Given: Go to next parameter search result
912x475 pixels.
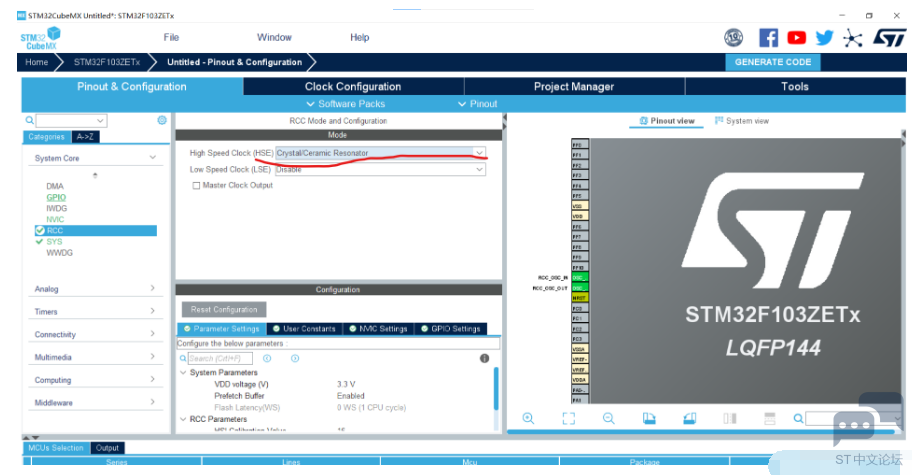Looking at the screenshot, I should click(x=295, y=358).
